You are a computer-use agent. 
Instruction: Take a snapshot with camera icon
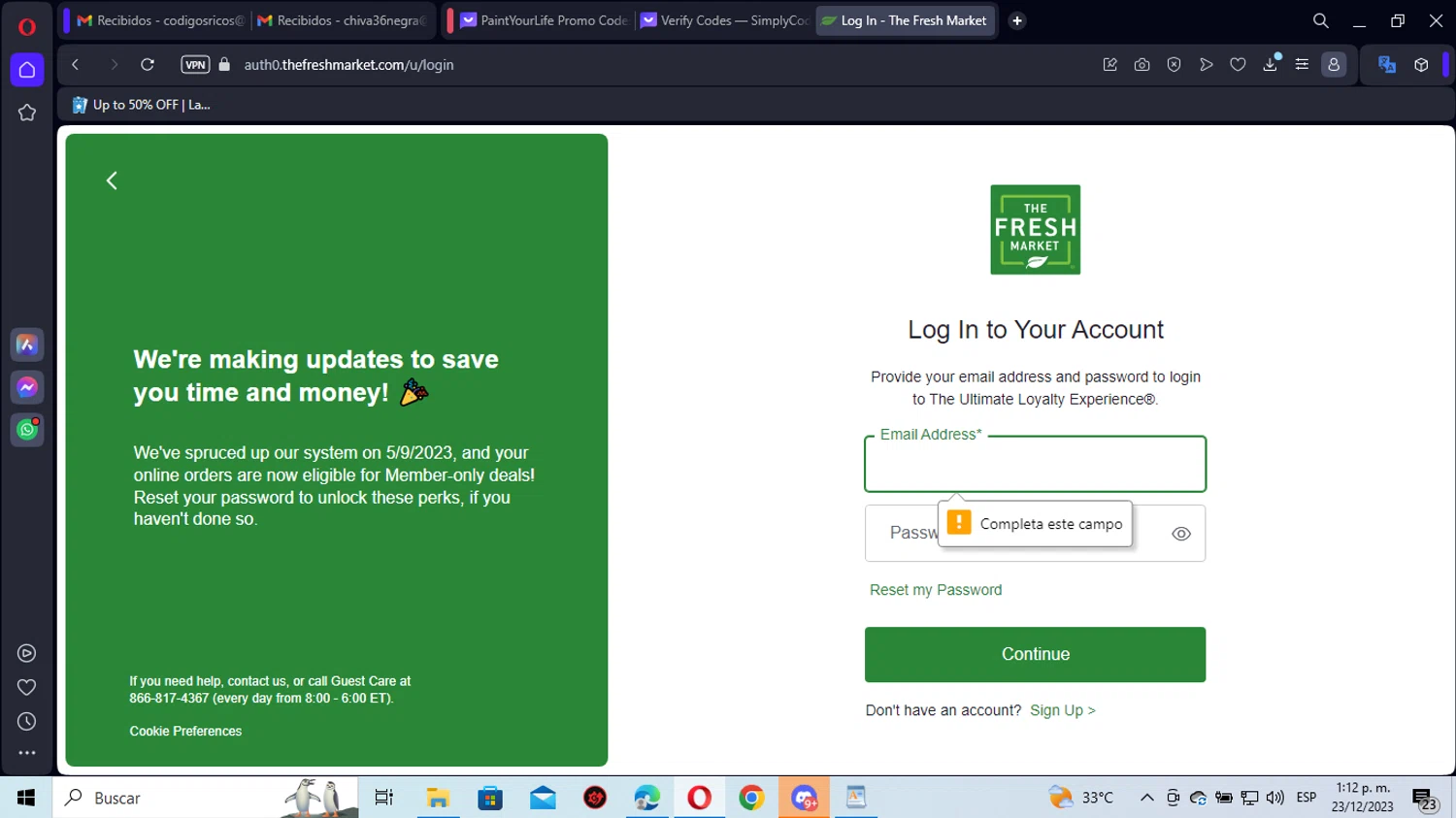[x=1142, y=65]
